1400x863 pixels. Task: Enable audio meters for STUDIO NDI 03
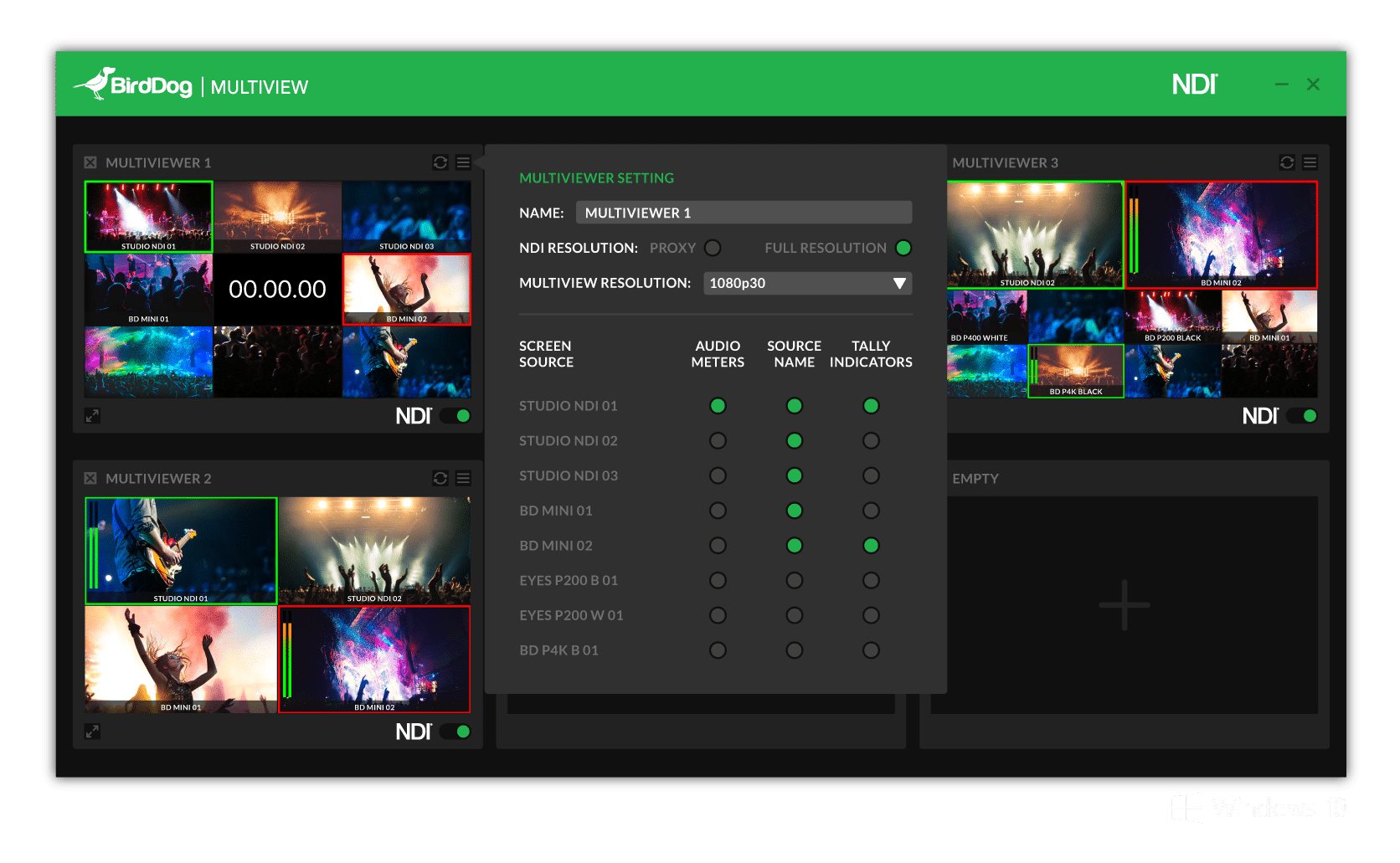tap(718, 475)
